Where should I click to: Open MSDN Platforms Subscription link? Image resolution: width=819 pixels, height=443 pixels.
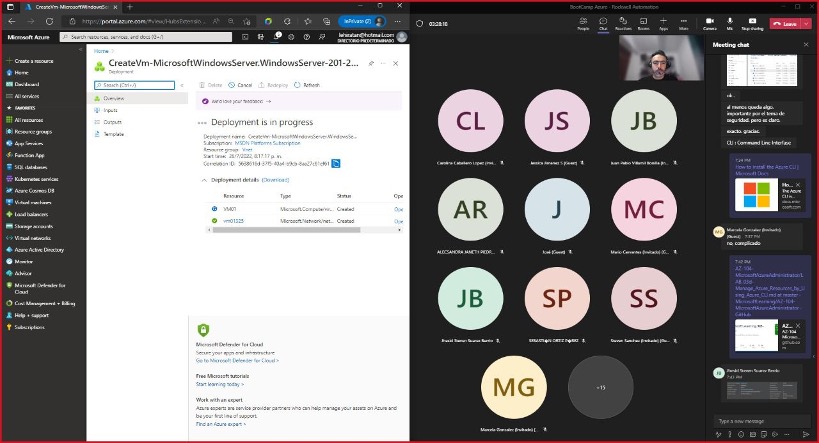pyautogui.click(x=267, y=143)
